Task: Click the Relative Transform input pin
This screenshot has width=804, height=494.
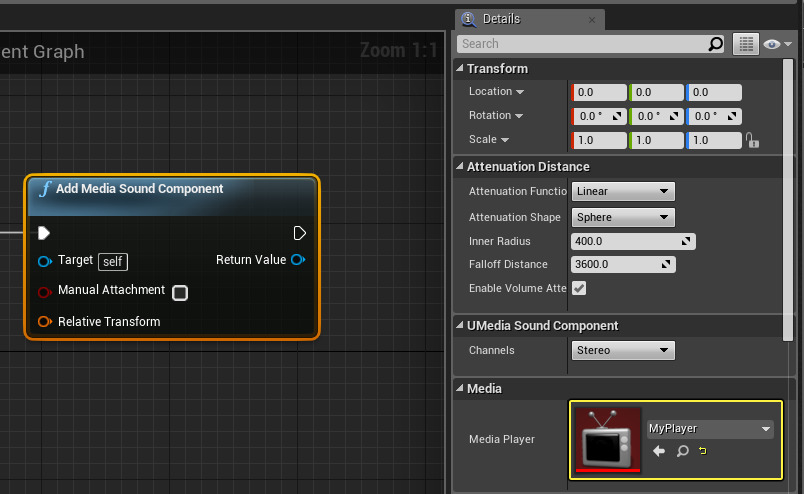Action: coord(44,322)
